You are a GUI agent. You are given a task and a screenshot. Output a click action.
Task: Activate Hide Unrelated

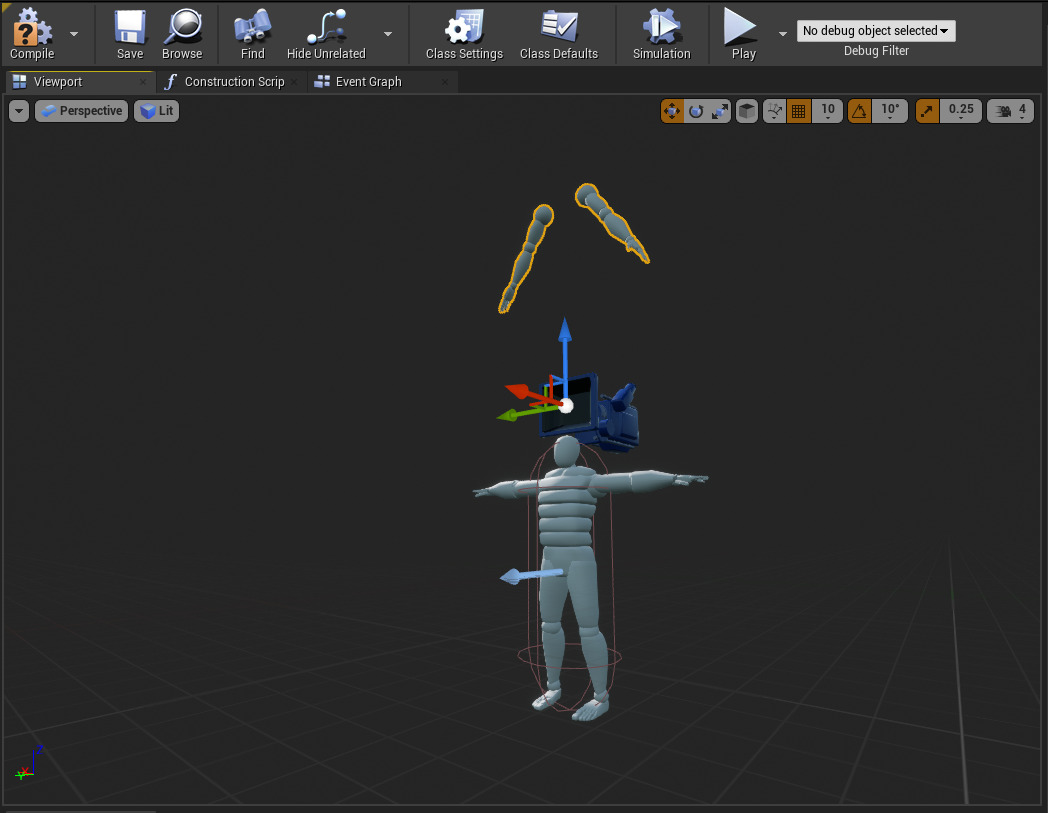(x=325, y=30)
